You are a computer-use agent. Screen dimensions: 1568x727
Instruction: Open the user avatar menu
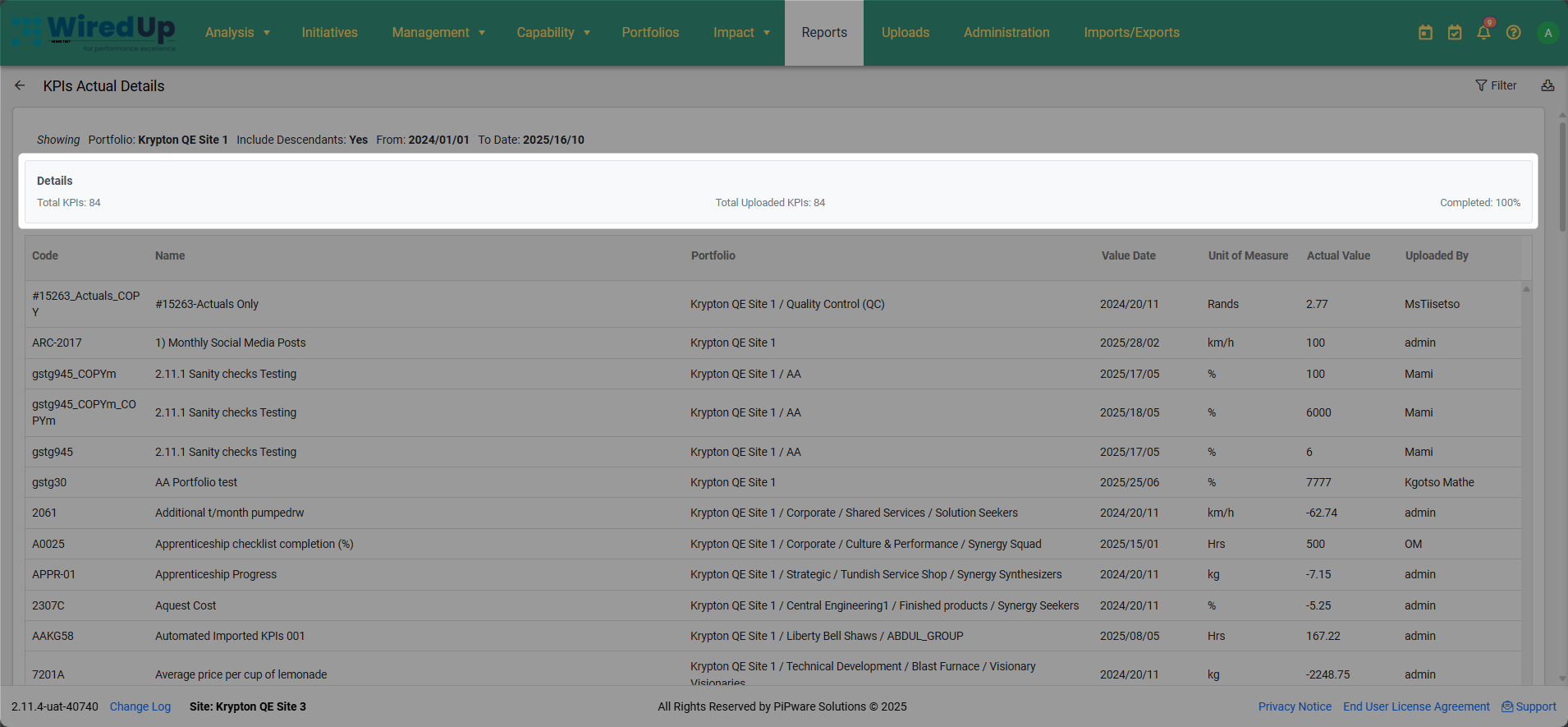coord(1548,33)
